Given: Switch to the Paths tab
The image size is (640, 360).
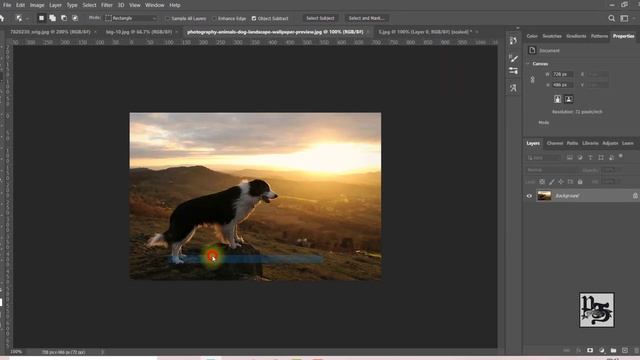Looking at the screenshot, I should click(x=572, y=143).
